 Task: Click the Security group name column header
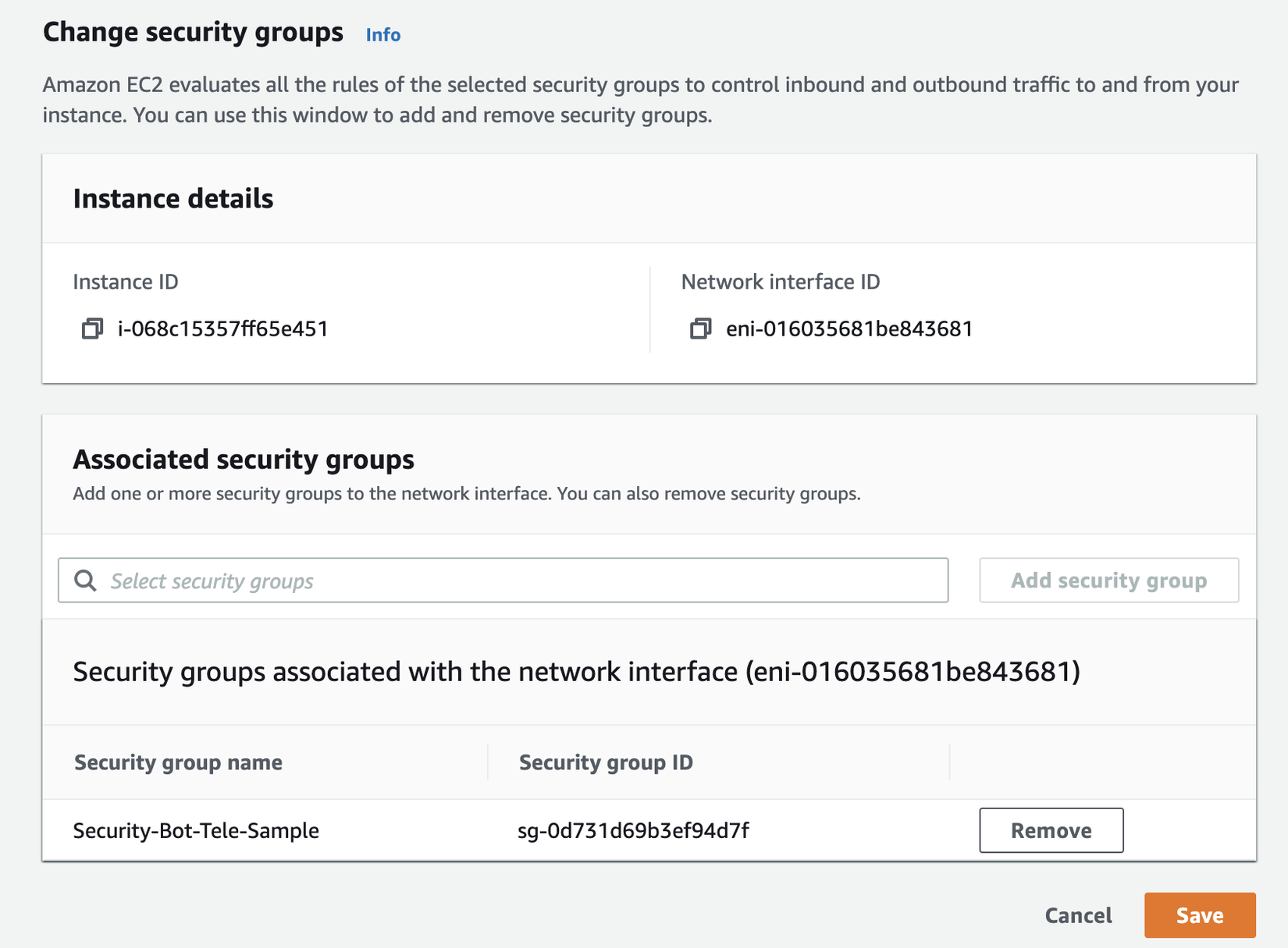point(178,762)
